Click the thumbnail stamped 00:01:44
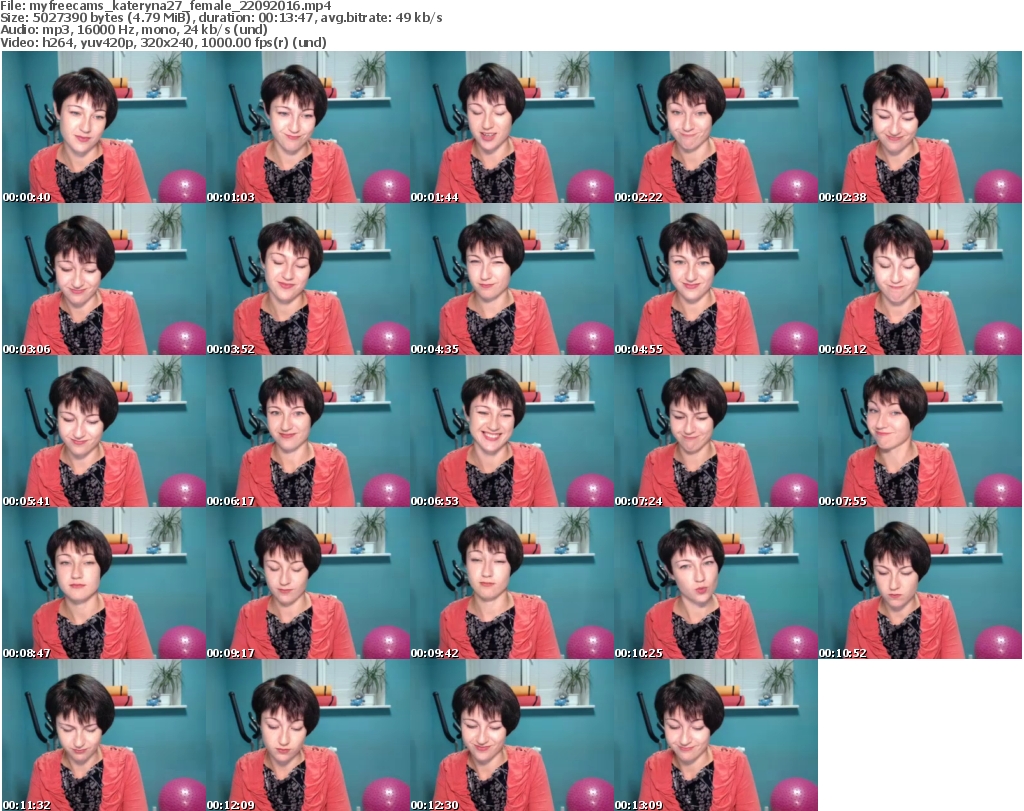The width and height of the screenshot is (1024, 811). 511,127
